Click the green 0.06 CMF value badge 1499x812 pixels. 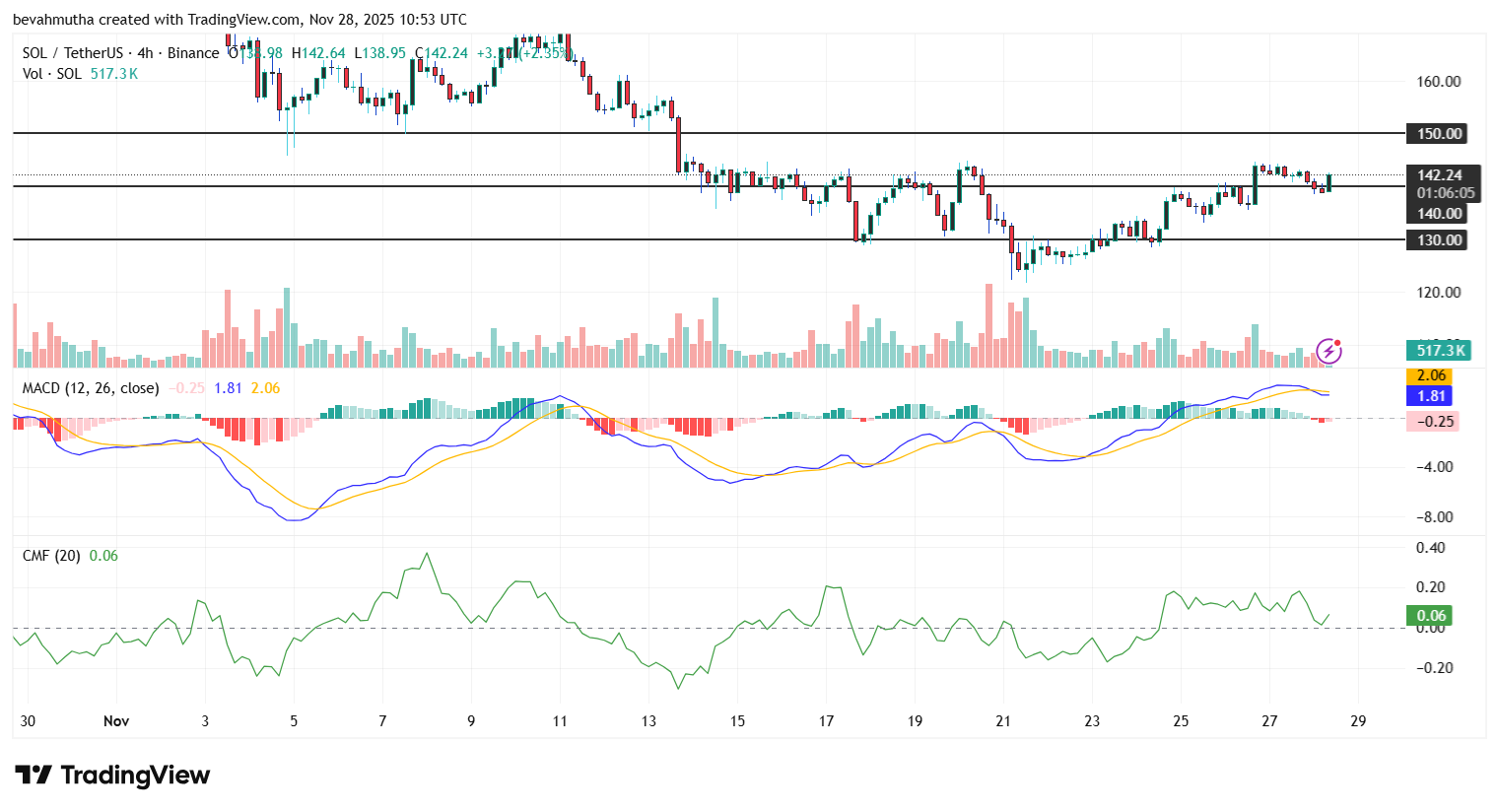click(x=1430, y=615)
